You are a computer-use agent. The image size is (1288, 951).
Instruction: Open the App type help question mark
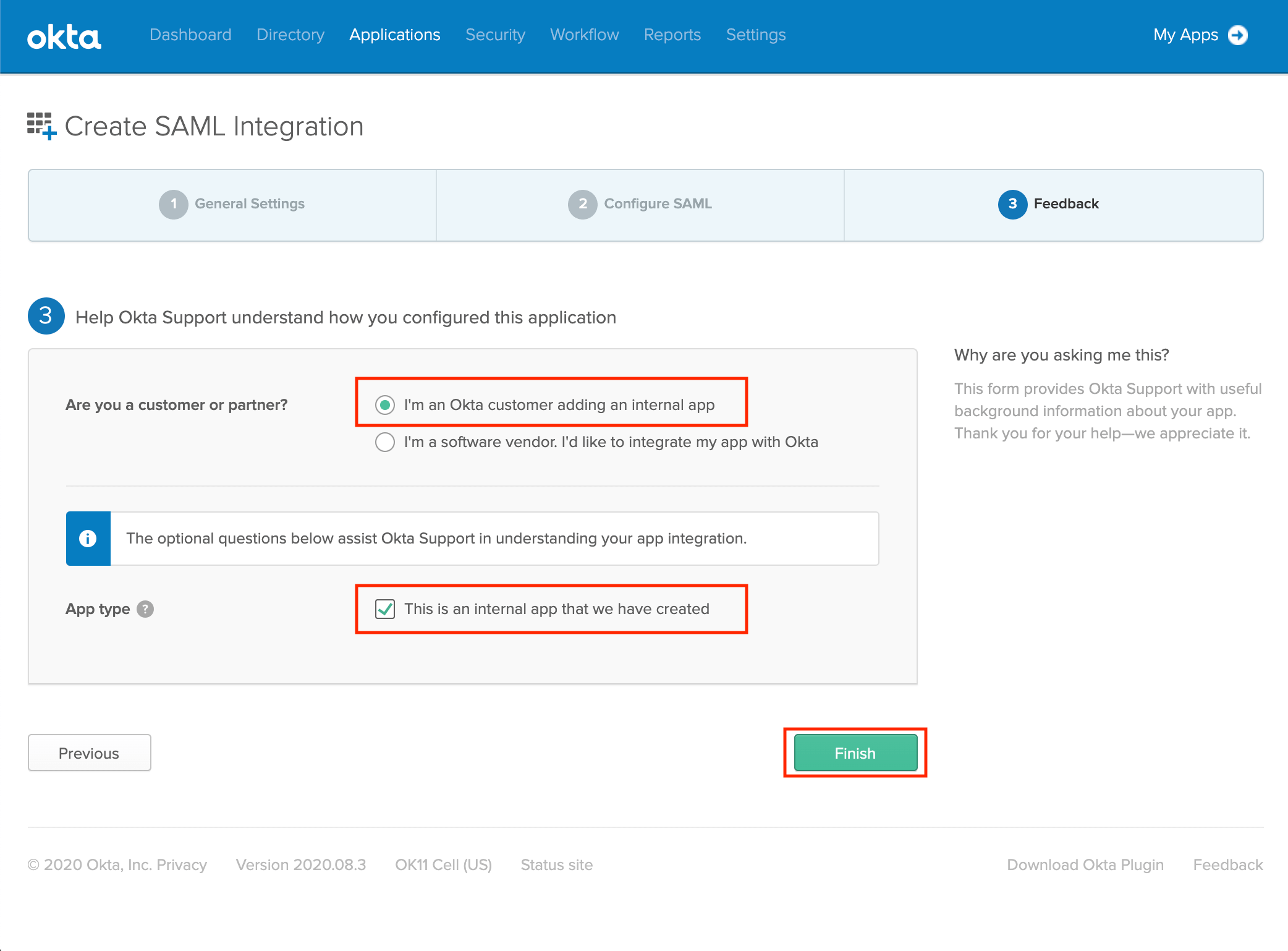point(145,609)
